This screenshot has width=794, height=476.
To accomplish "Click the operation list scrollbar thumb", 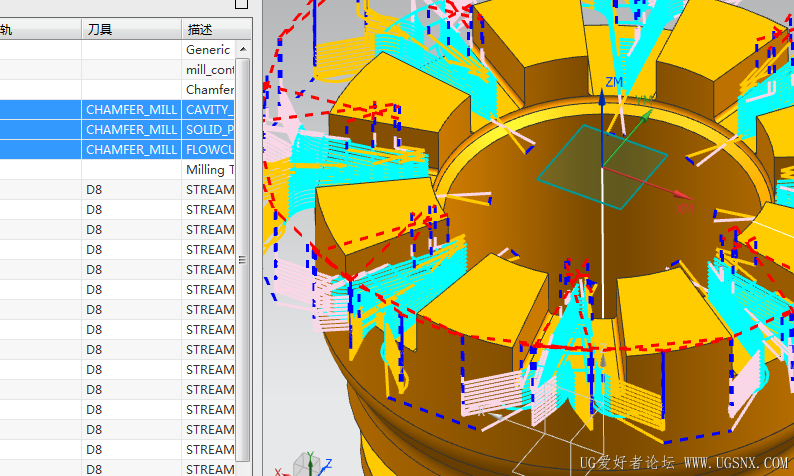I will [243, 259].
